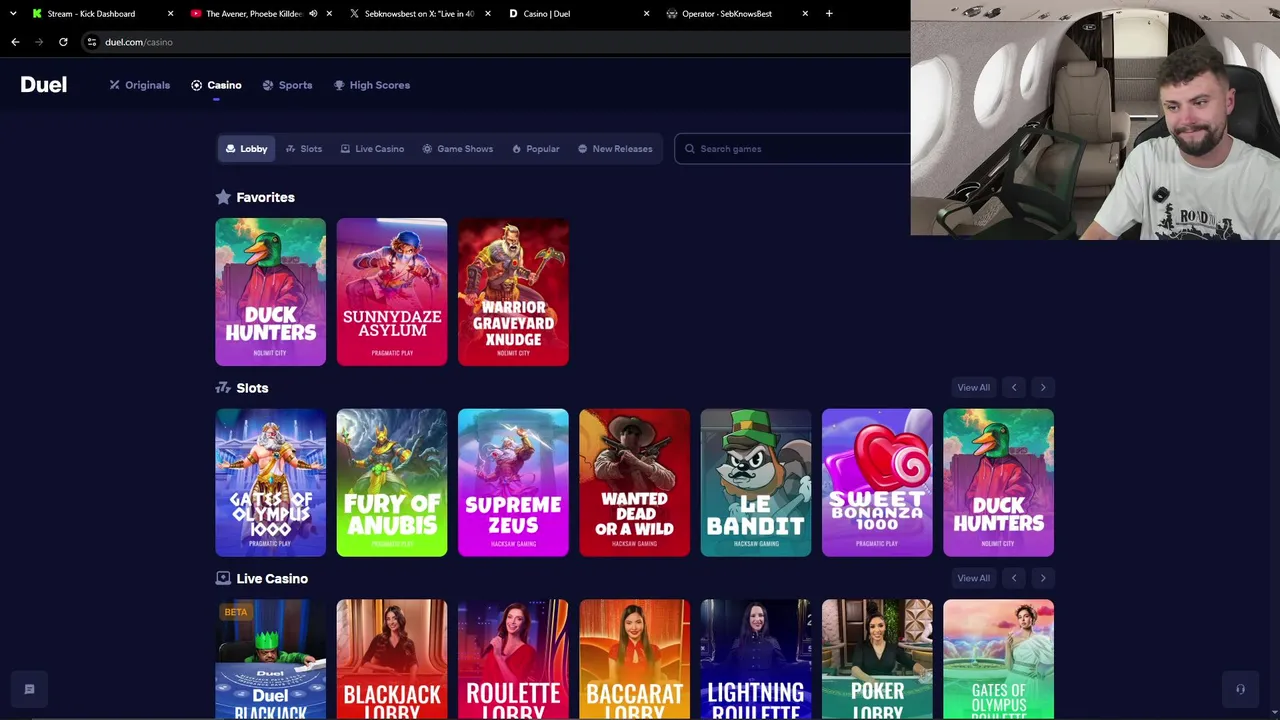Select the Lobby category tab
The height and width of the screenshot is (720, 1280).
point(246,149)
